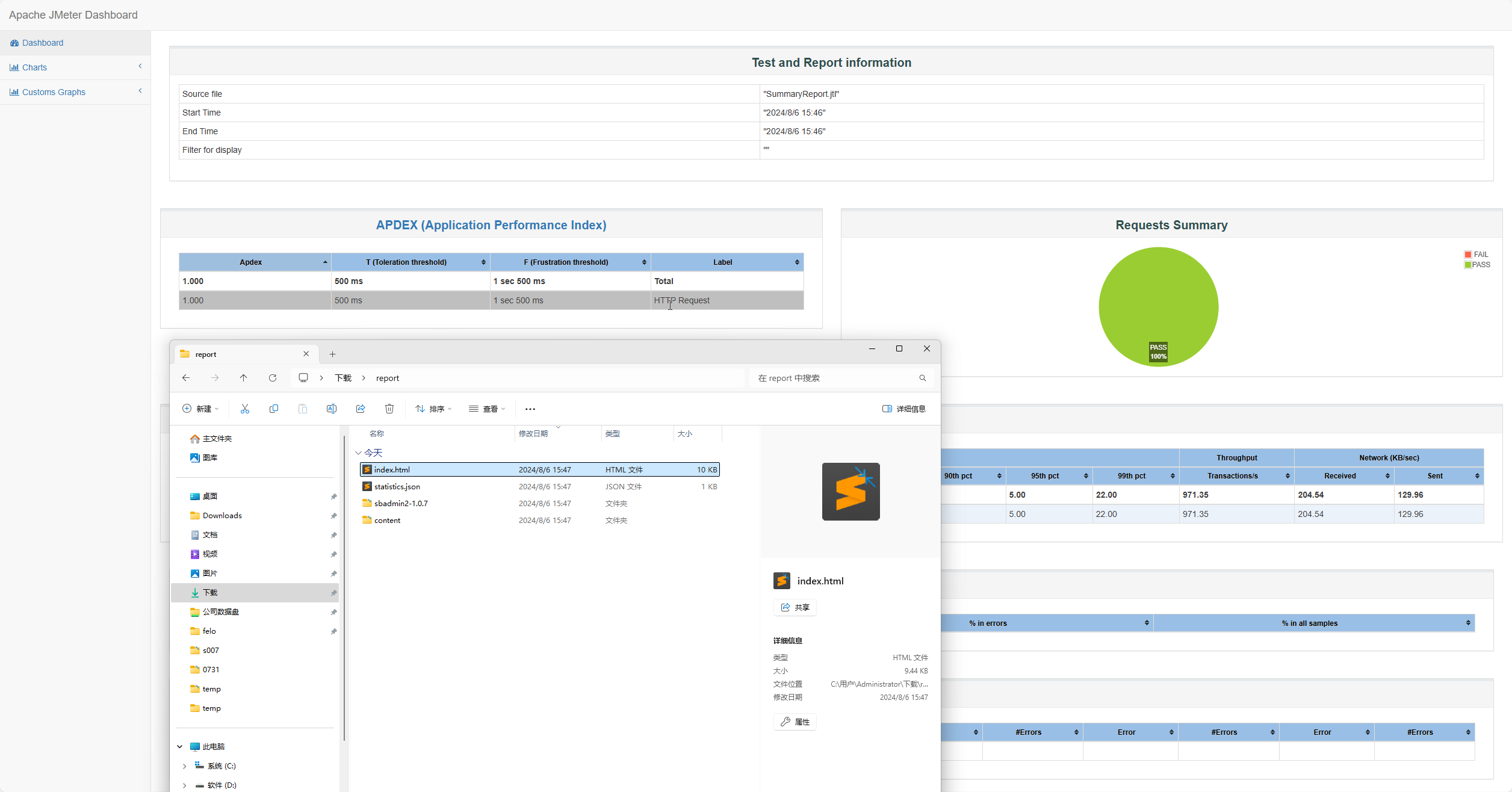This screenshot has height=792, width=1512.
Task: Expand the 软件 (D:) drive node
Action: coord(185,785)
